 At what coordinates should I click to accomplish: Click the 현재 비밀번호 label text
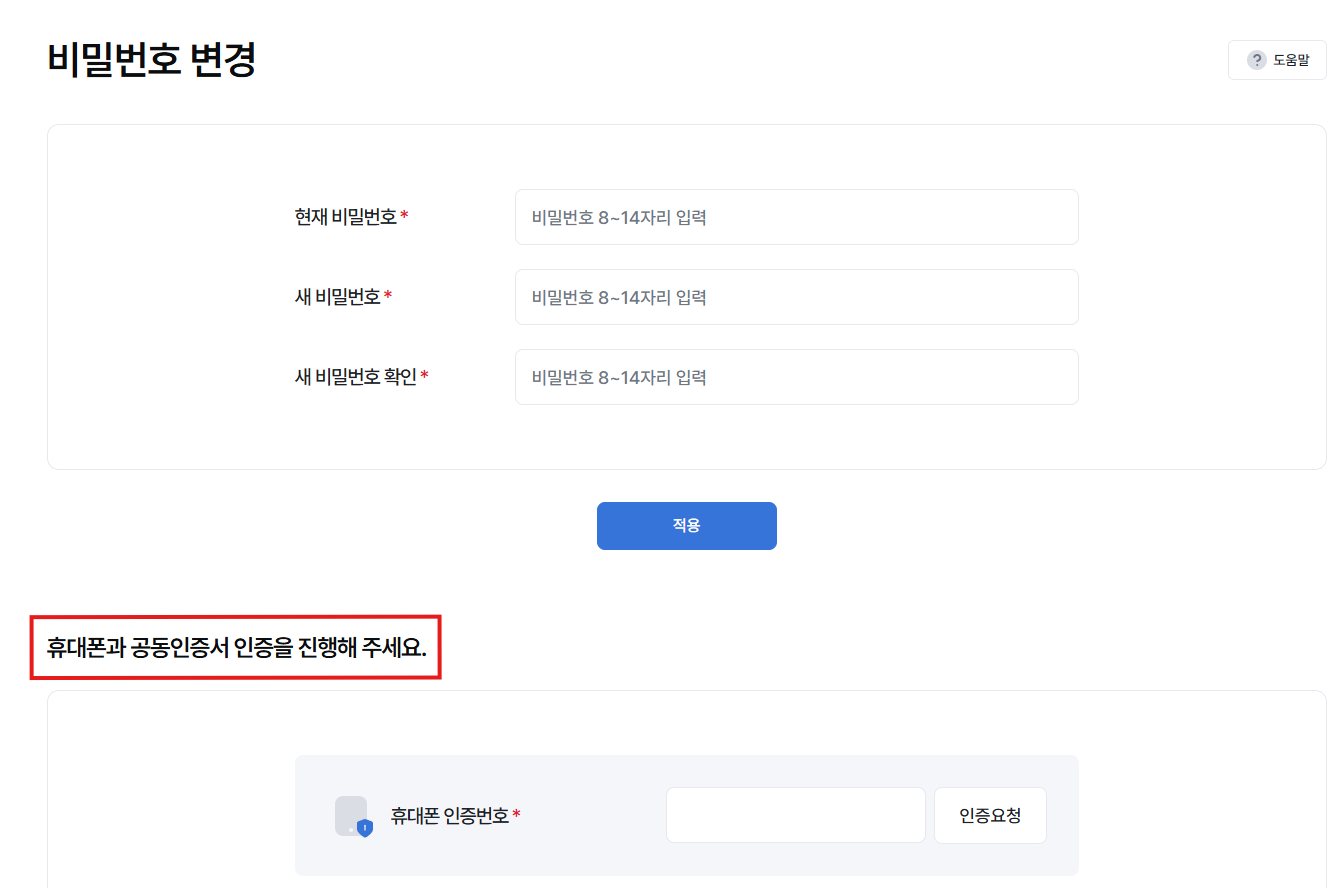pos(346,217)
